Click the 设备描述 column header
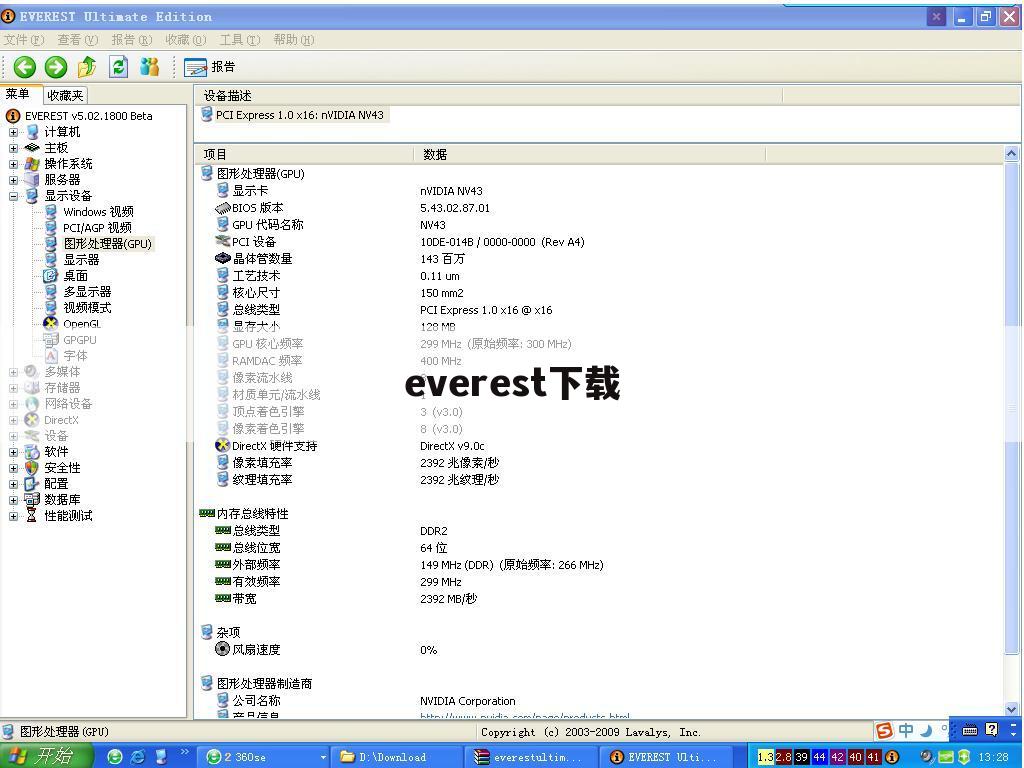1024x768 pixels. [488, 96]
